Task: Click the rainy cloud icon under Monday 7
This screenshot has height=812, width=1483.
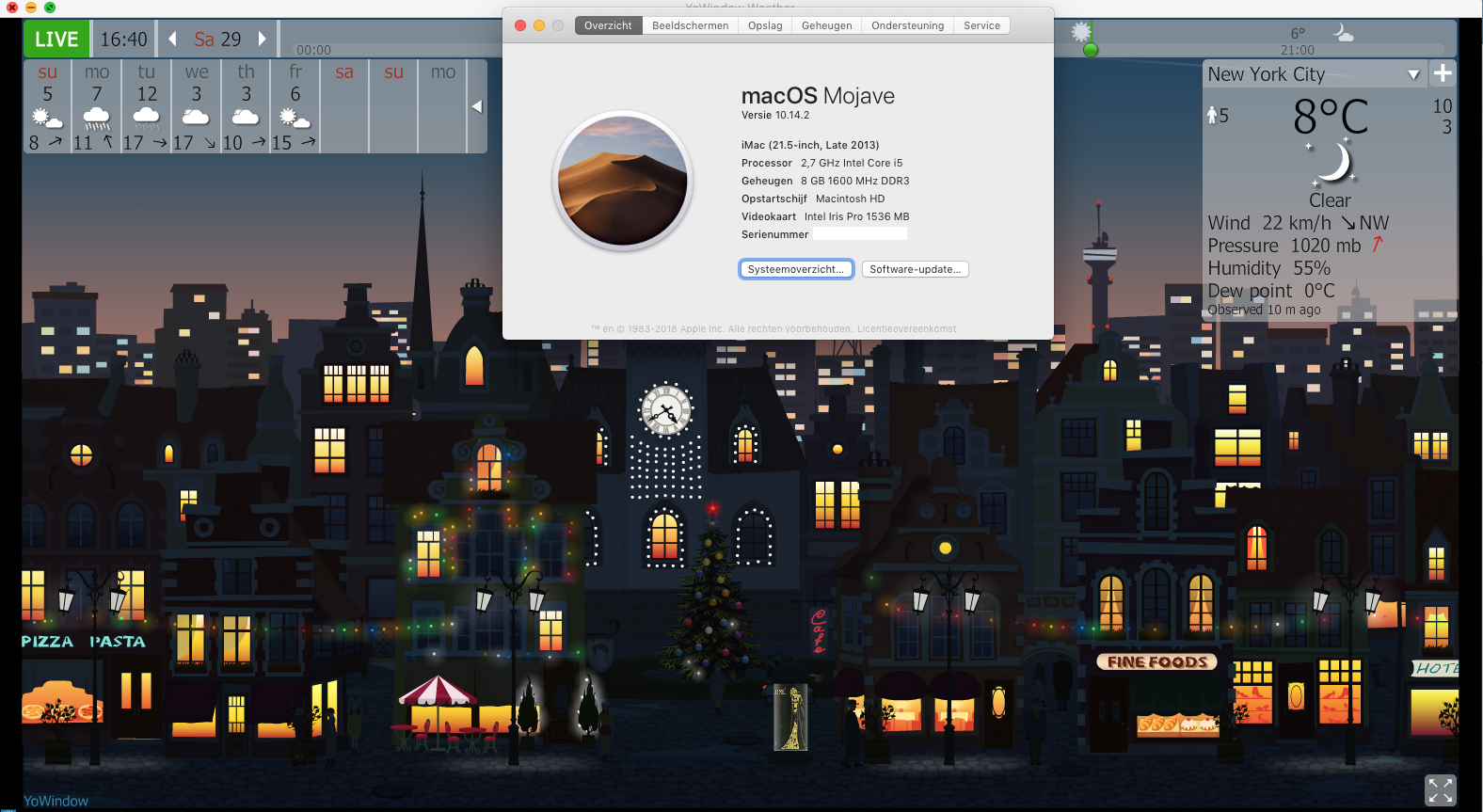Action: (97, 119)
